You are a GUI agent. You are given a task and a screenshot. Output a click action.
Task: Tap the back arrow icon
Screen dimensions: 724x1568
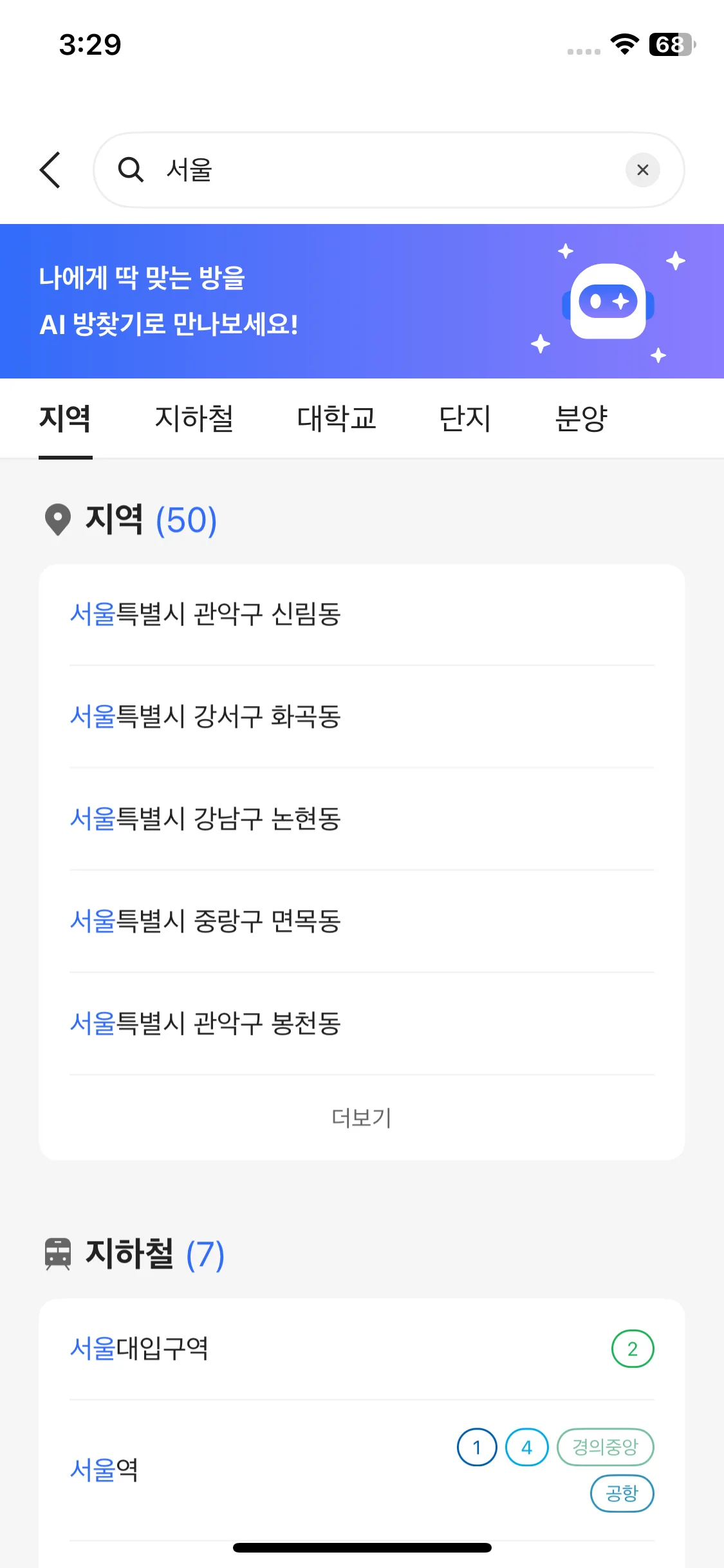click(x=50, y=170)
